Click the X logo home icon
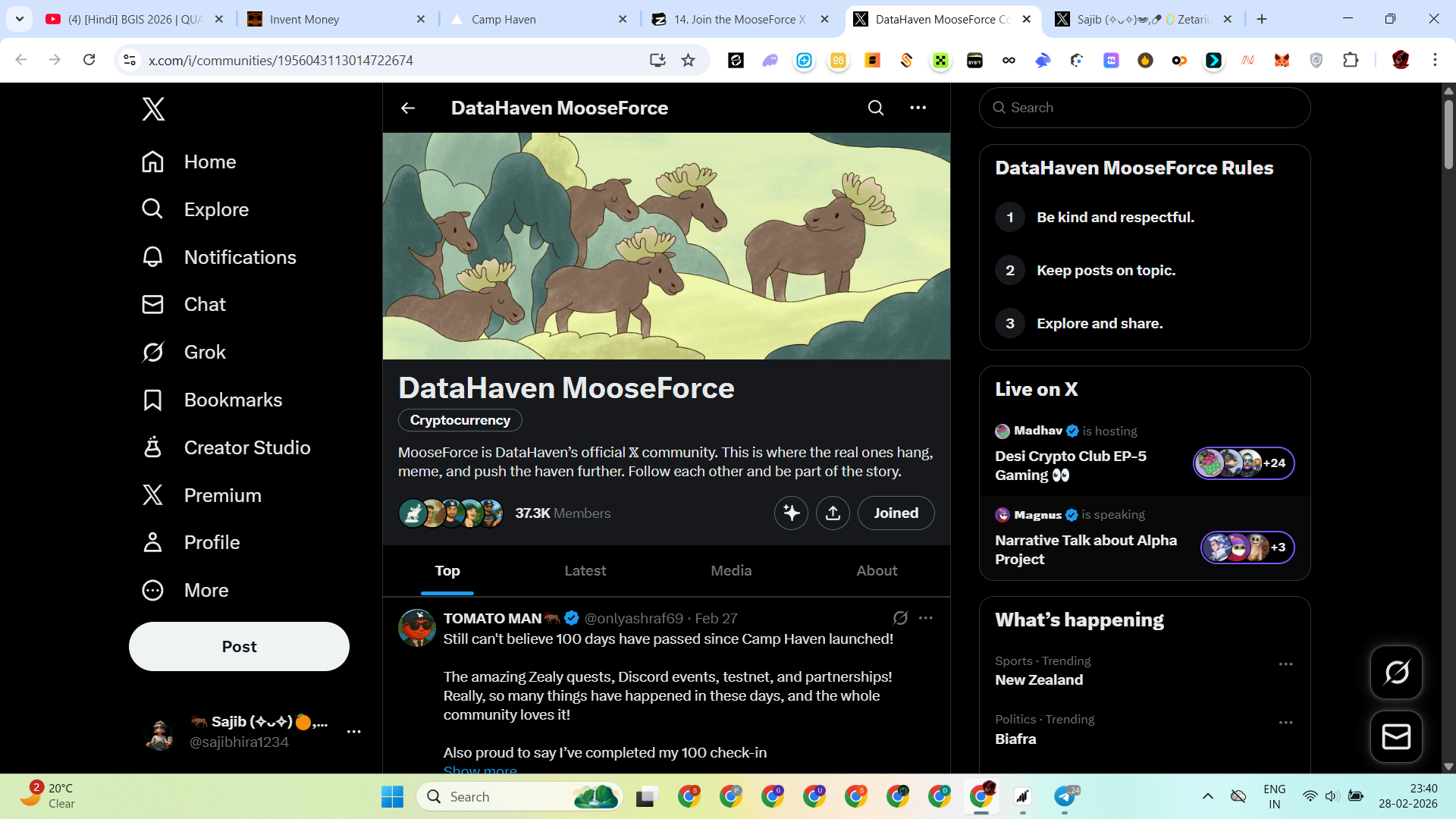Screen dimensions: 1456x819 click(x=153, y=109)
